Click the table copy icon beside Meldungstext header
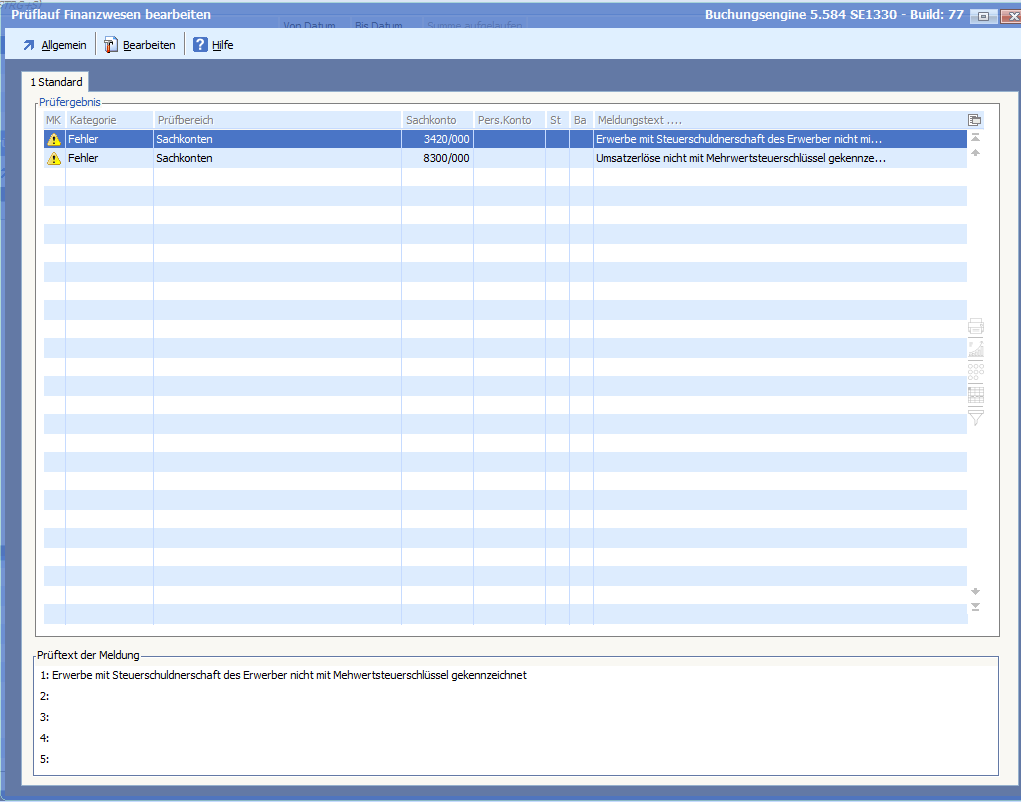This screenshot has height=802, width=1021. 975,120
